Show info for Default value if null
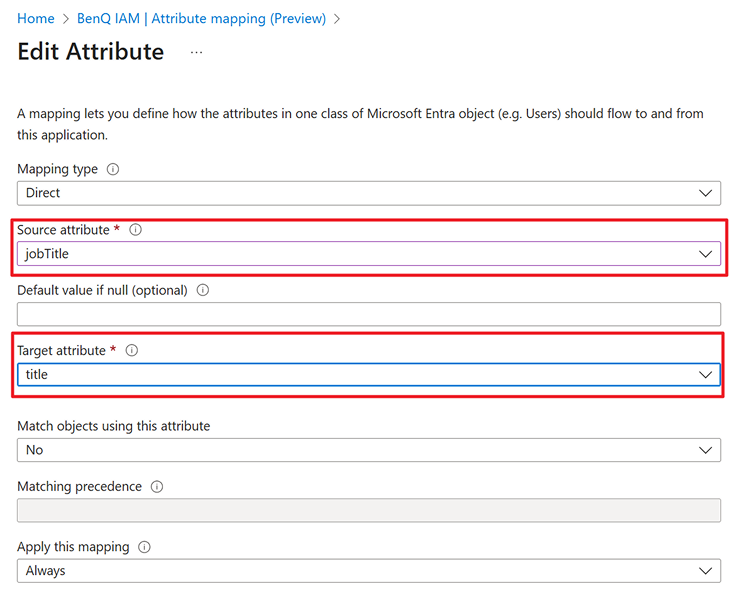 click(x=203, y=291)
